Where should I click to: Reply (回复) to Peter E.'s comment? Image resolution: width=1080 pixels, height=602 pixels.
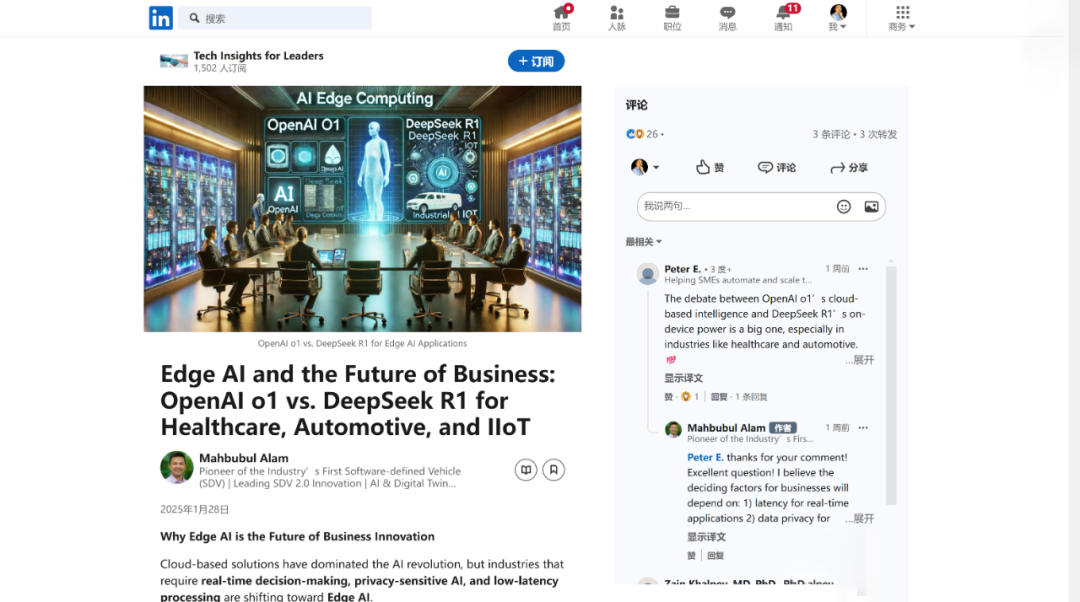[719, 397]
